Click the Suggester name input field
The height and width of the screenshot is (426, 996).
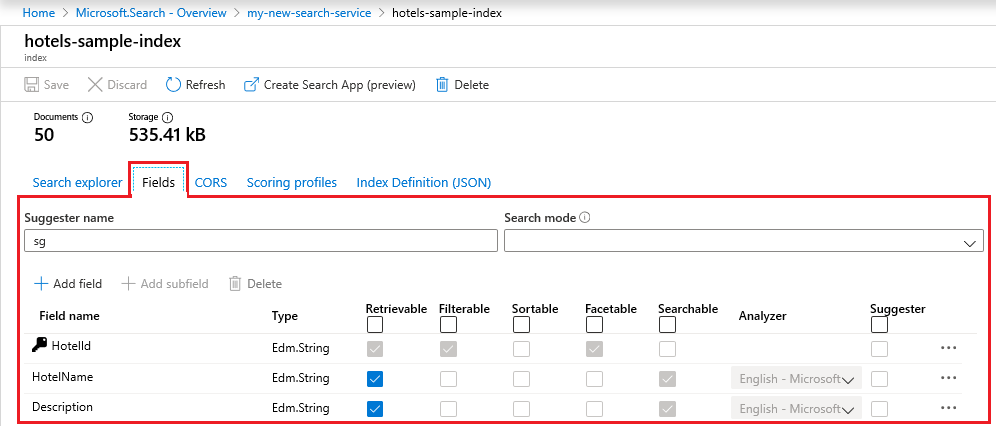261,241
